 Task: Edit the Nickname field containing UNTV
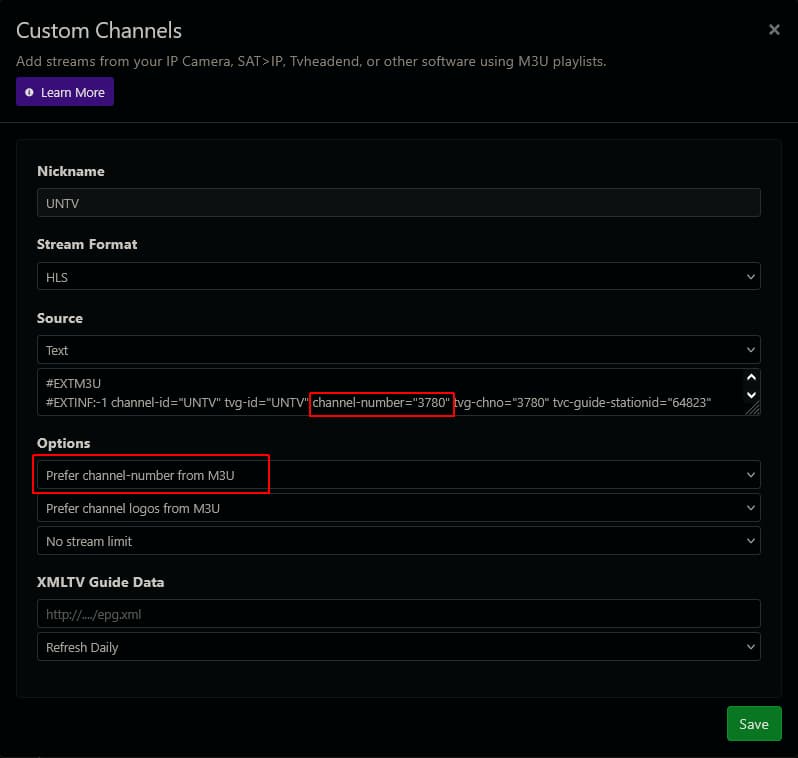coord(398,203)
